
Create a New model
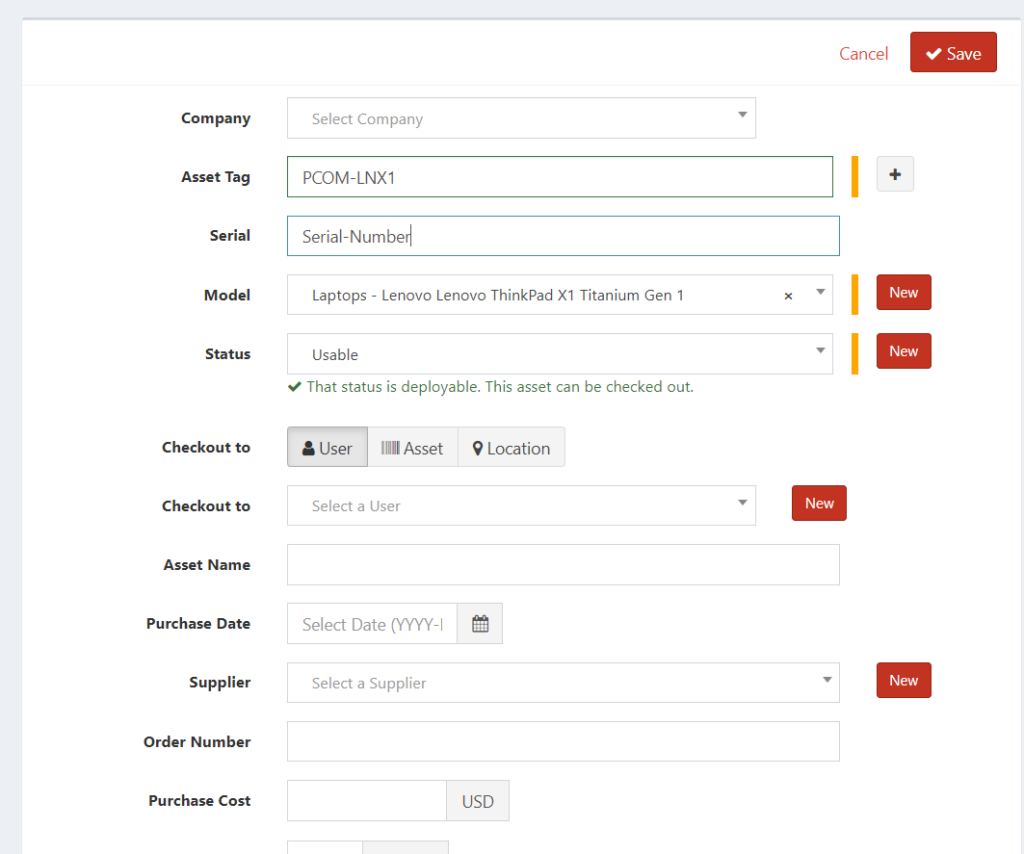point(903,293)
